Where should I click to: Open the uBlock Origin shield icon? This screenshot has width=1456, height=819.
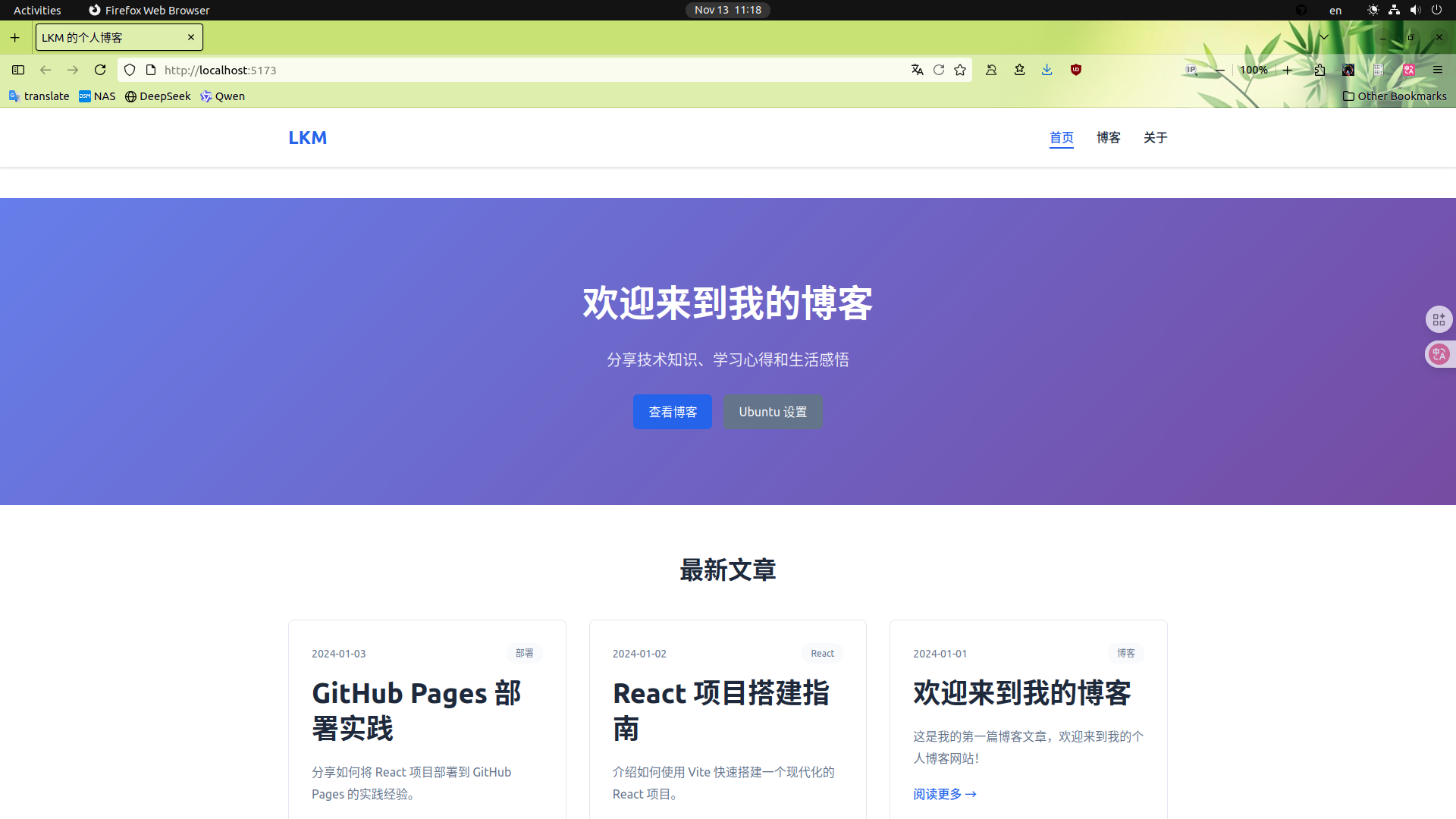click(x=1076, y=70)
